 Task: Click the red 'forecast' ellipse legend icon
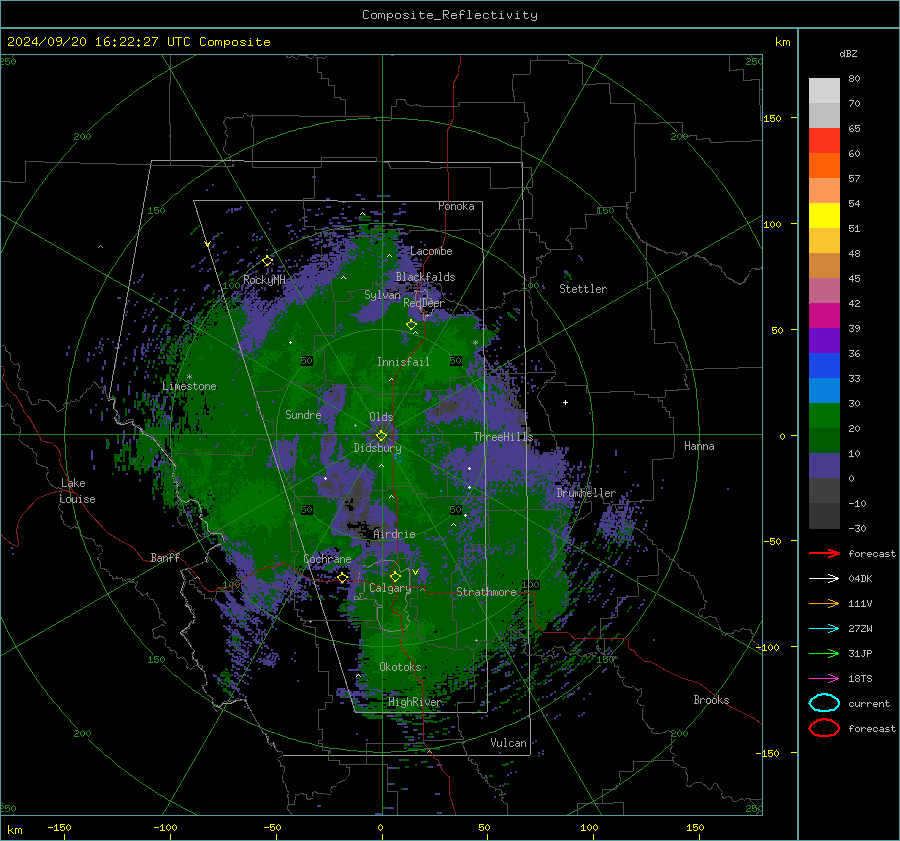824,728
